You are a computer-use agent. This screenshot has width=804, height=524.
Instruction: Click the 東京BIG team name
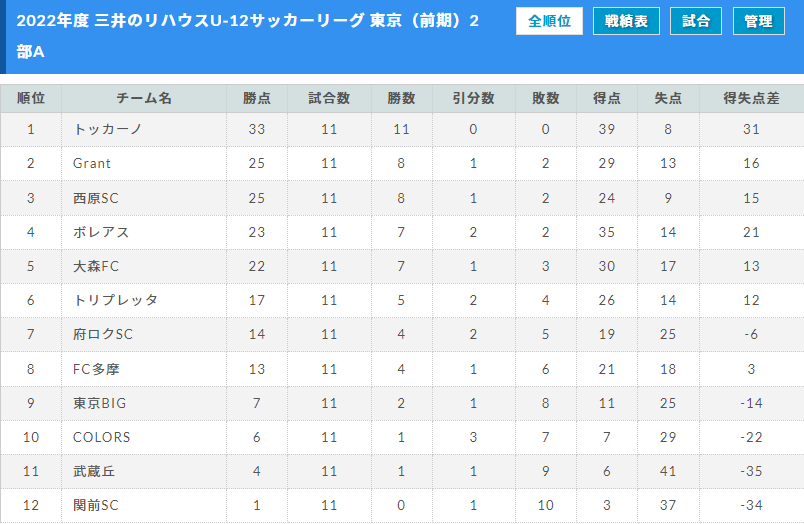coord(99,403)
